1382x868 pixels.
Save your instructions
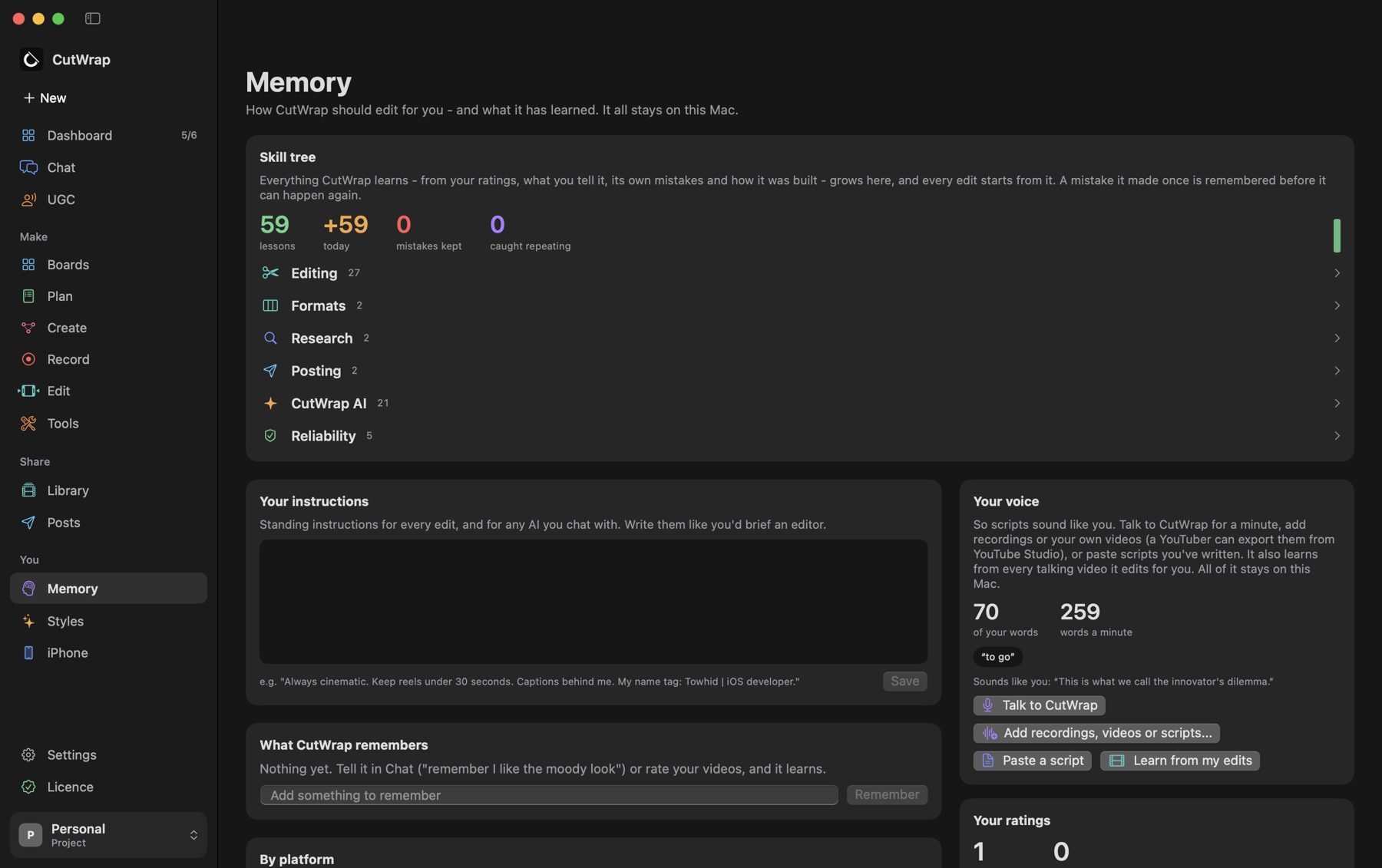click(904, 682)
